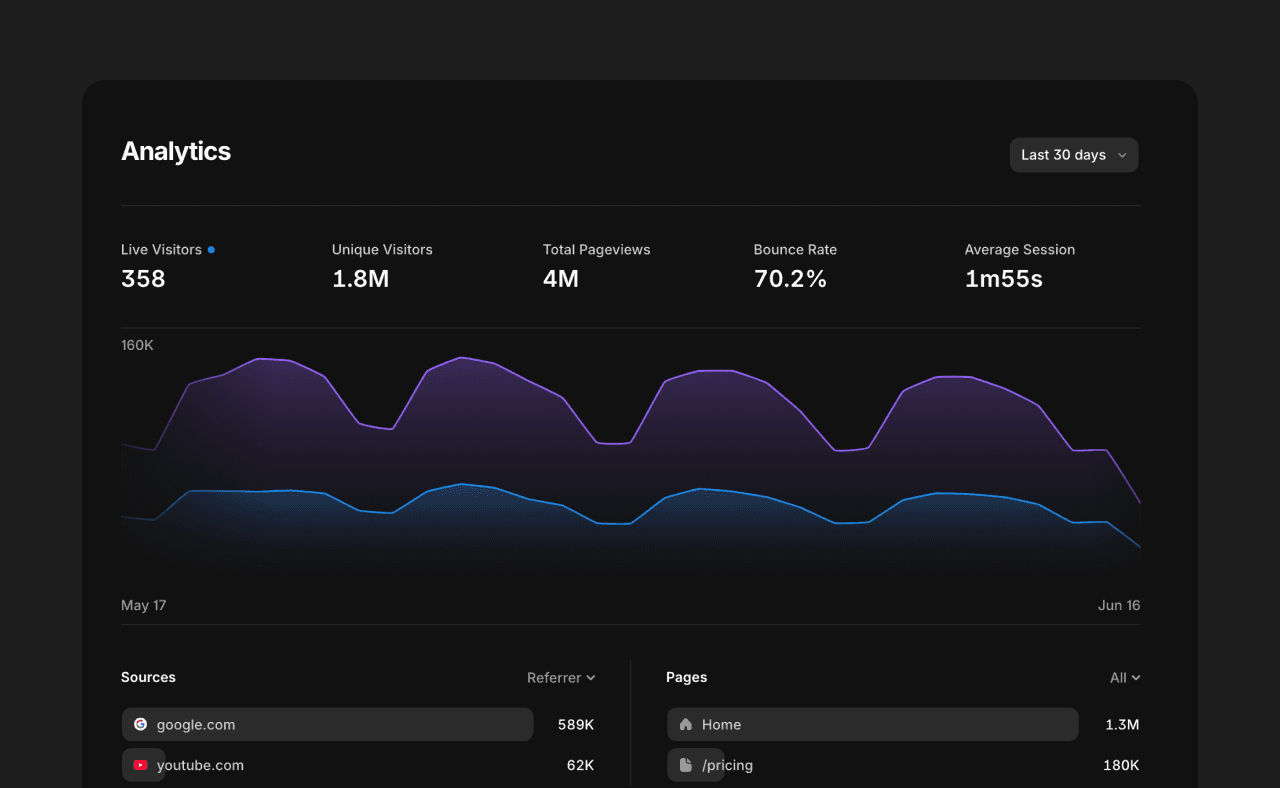Select the google.com source row

click(358, 724)
